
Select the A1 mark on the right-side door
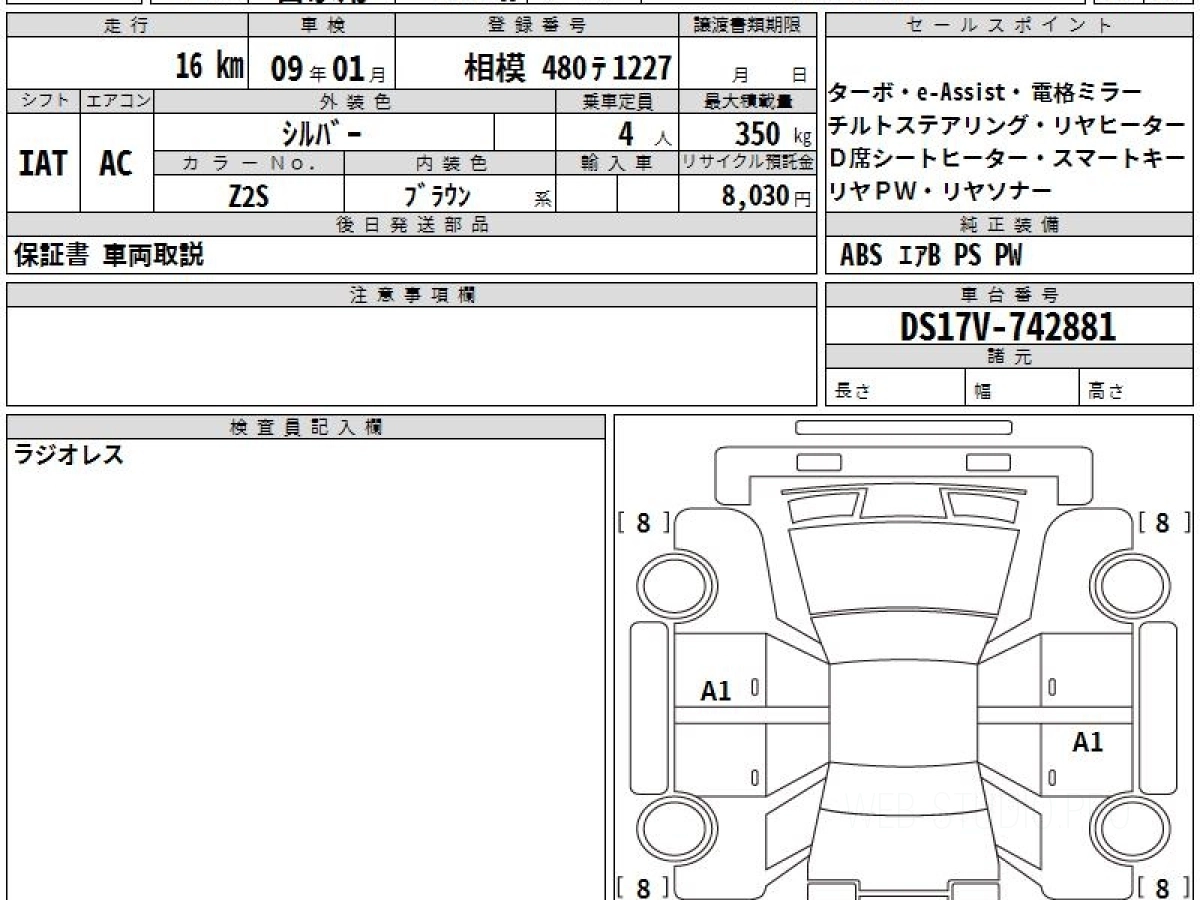tap(1088, 742)
